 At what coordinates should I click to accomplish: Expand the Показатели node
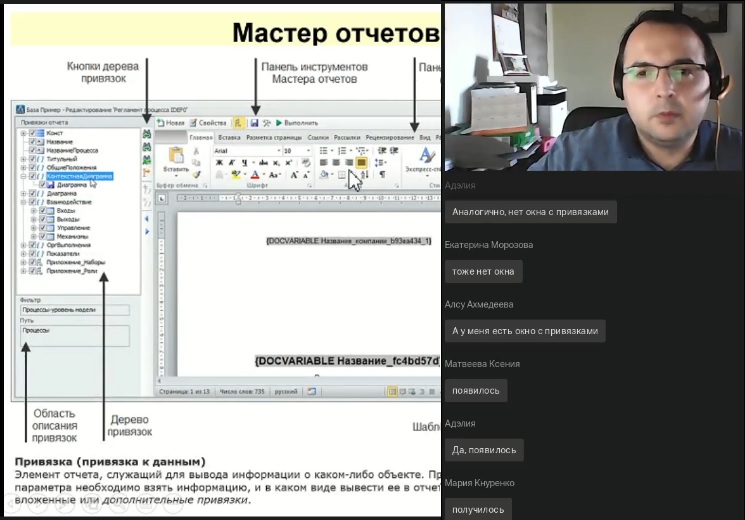coord(23,254)
